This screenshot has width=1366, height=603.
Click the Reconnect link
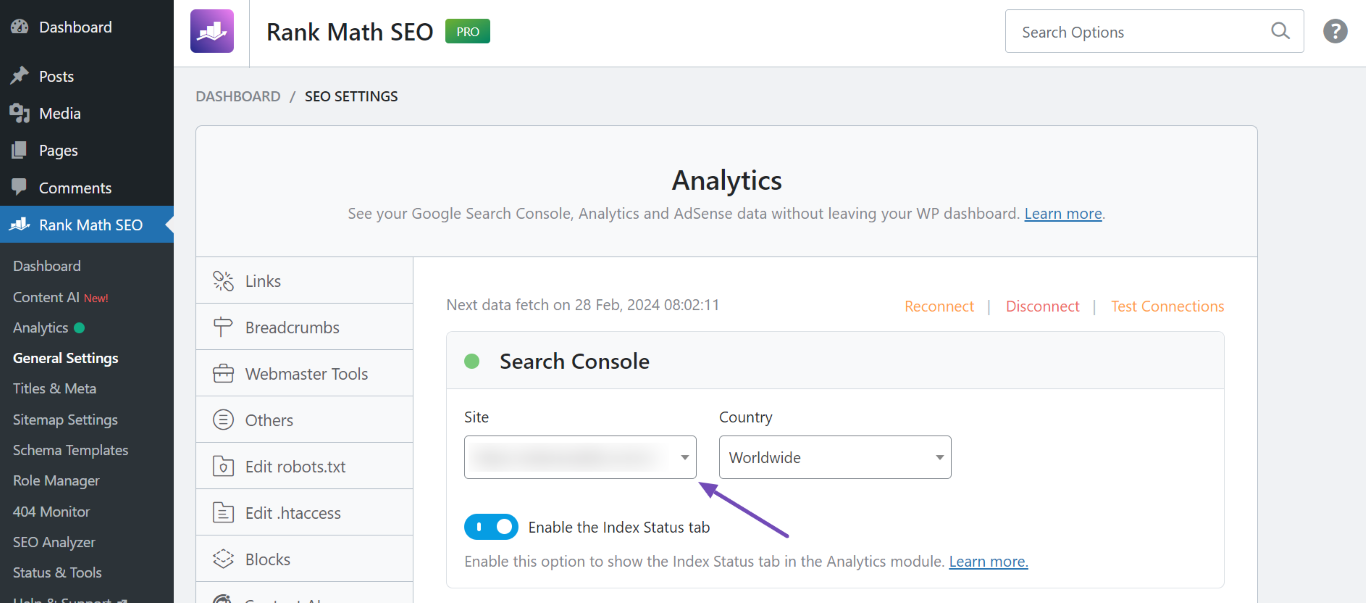point(939,306)
